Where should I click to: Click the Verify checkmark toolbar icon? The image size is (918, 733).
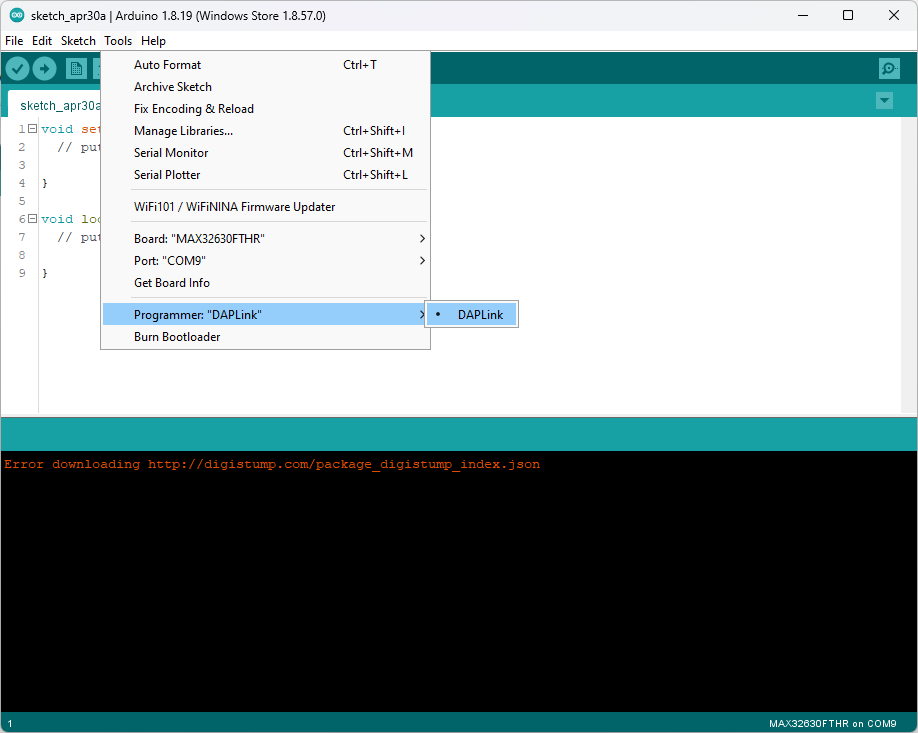18,68
